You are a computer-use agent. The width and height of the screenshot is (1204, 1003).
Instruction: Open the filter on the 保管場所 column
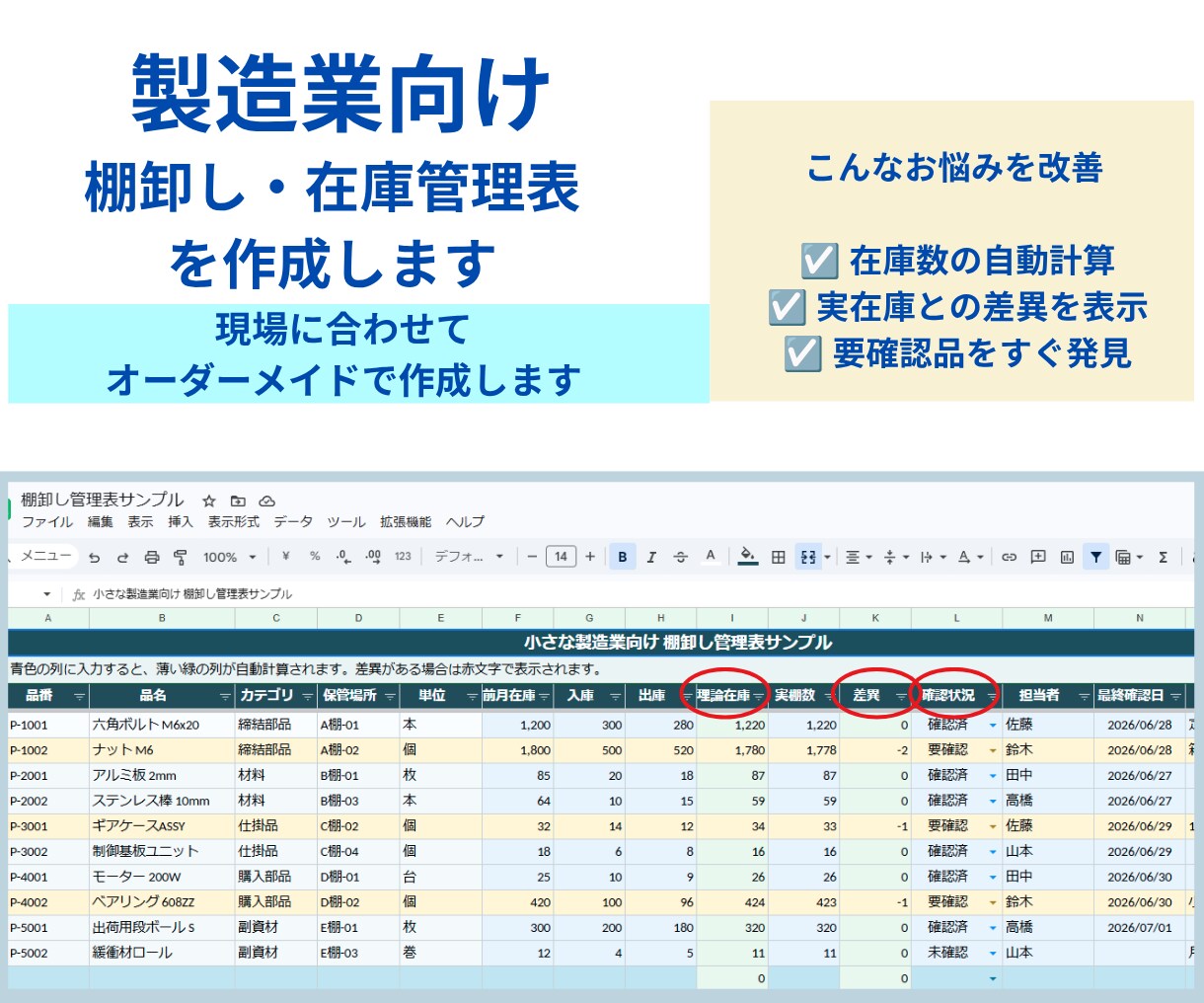(390, 697)
